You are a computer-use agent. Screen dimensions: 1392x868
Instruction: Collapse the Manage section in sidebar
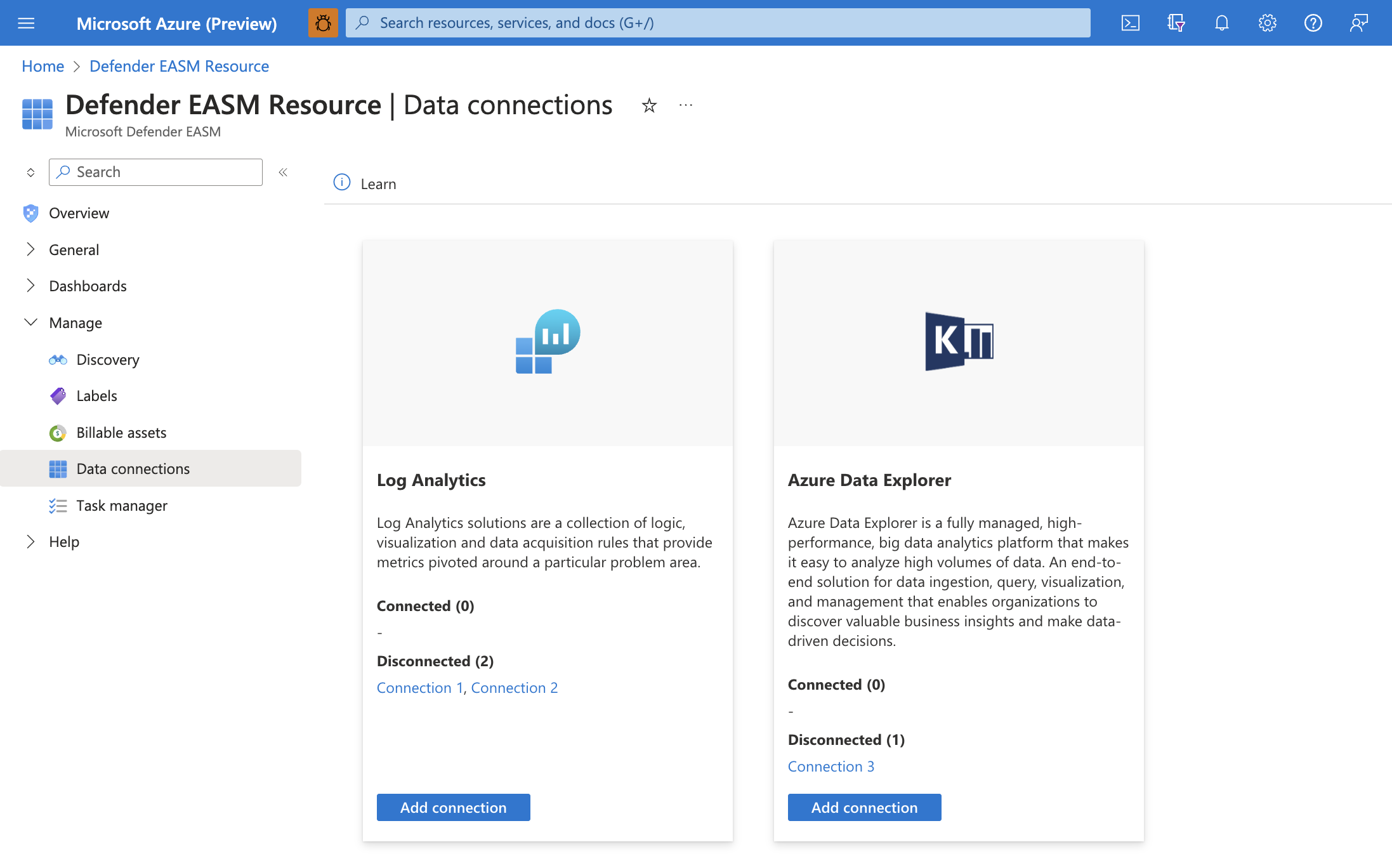(x=29, y=321)
